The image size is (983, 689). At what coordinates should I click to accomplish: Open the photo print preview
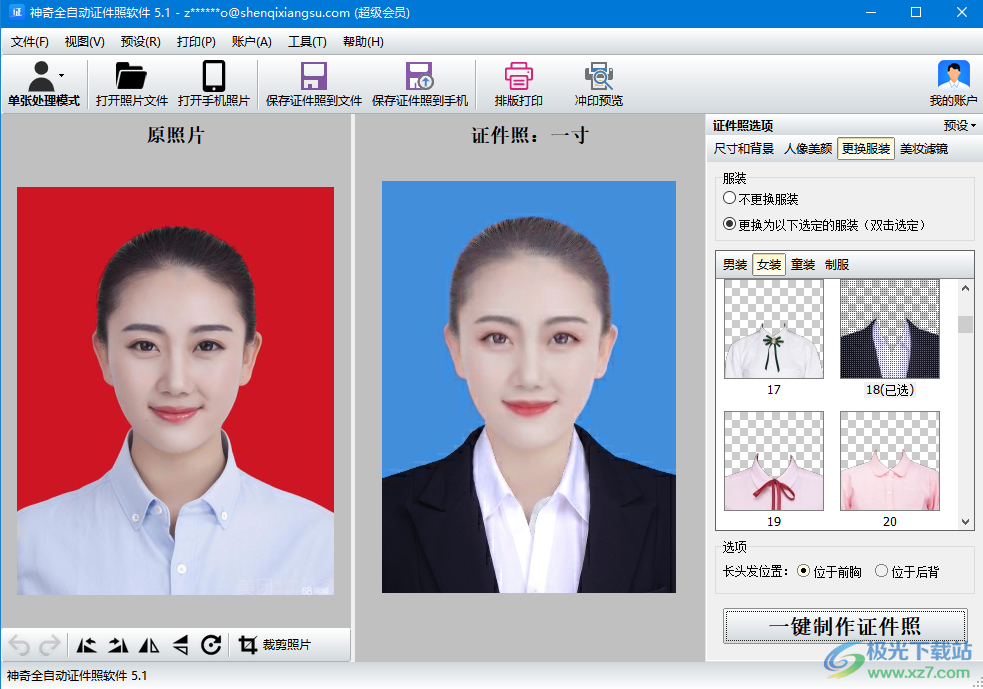click(598, 78)
